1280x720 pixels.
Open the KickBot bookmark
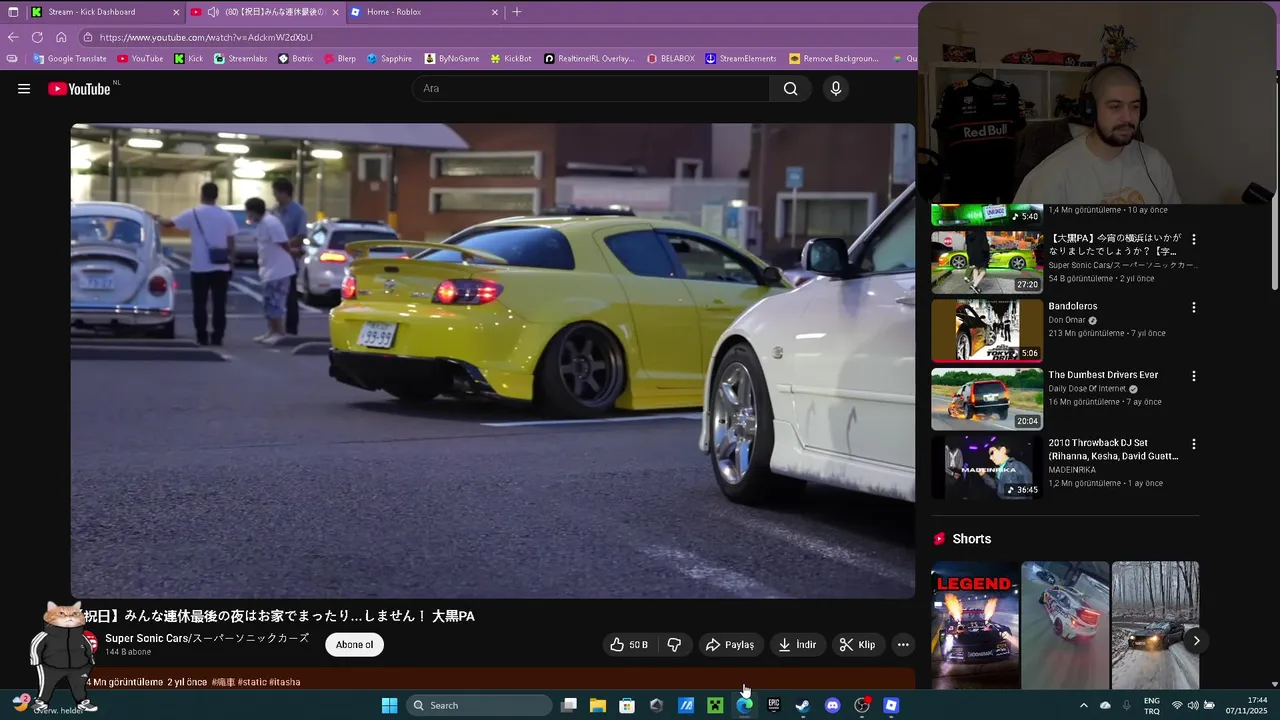click(511, 58)
